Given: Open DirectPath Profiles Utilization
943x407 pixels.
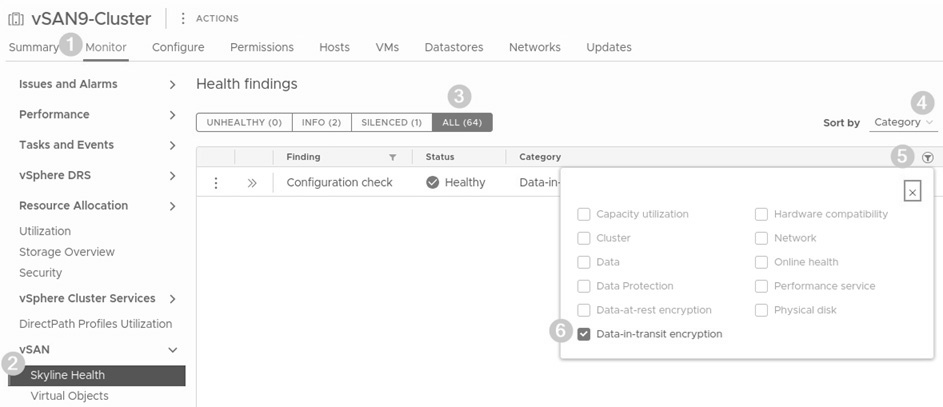Looking at the screenshot, I should click(96, 323).
